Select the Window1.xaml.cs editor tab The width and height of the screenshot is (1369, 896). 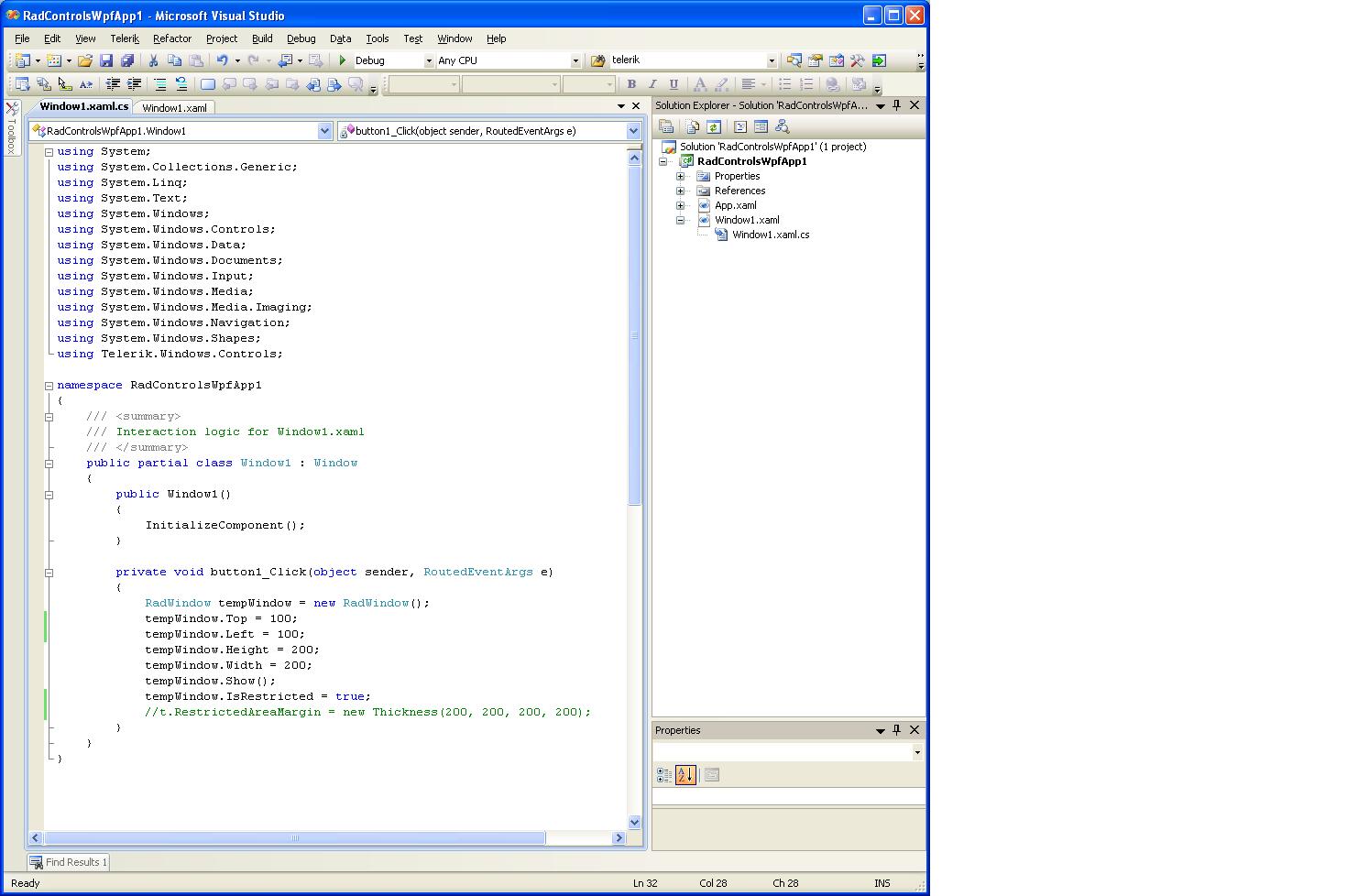tap(83, 106)
